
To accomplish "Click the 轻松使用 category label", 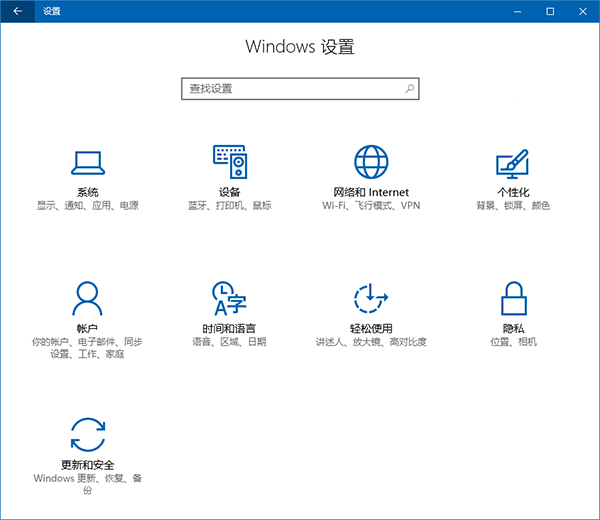I will click(371, 328).
